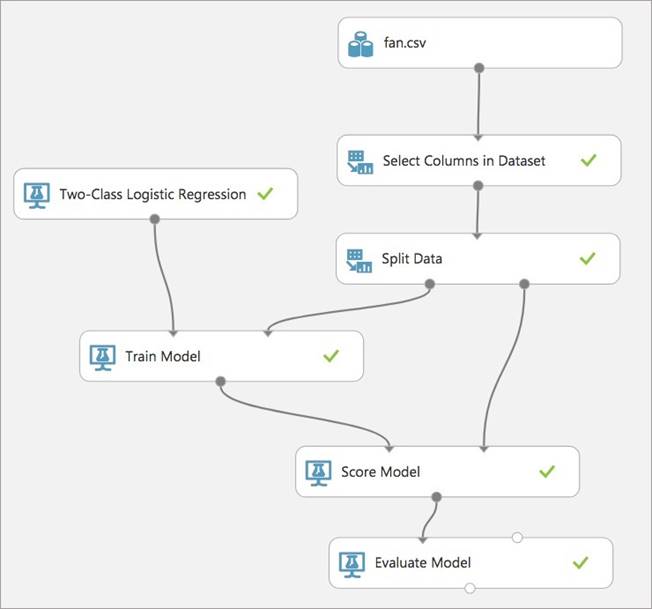The image size is (652, 609).
Task: Click the Select Columns in Dataset module icon
Action: pyautogui.click(x=359, y=161)
